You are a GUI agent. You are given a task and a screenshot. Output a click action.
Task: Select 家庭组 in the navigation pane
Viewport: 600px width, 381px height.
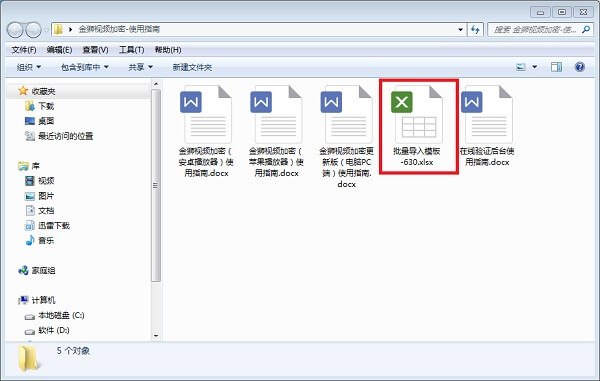pos(43,270)
